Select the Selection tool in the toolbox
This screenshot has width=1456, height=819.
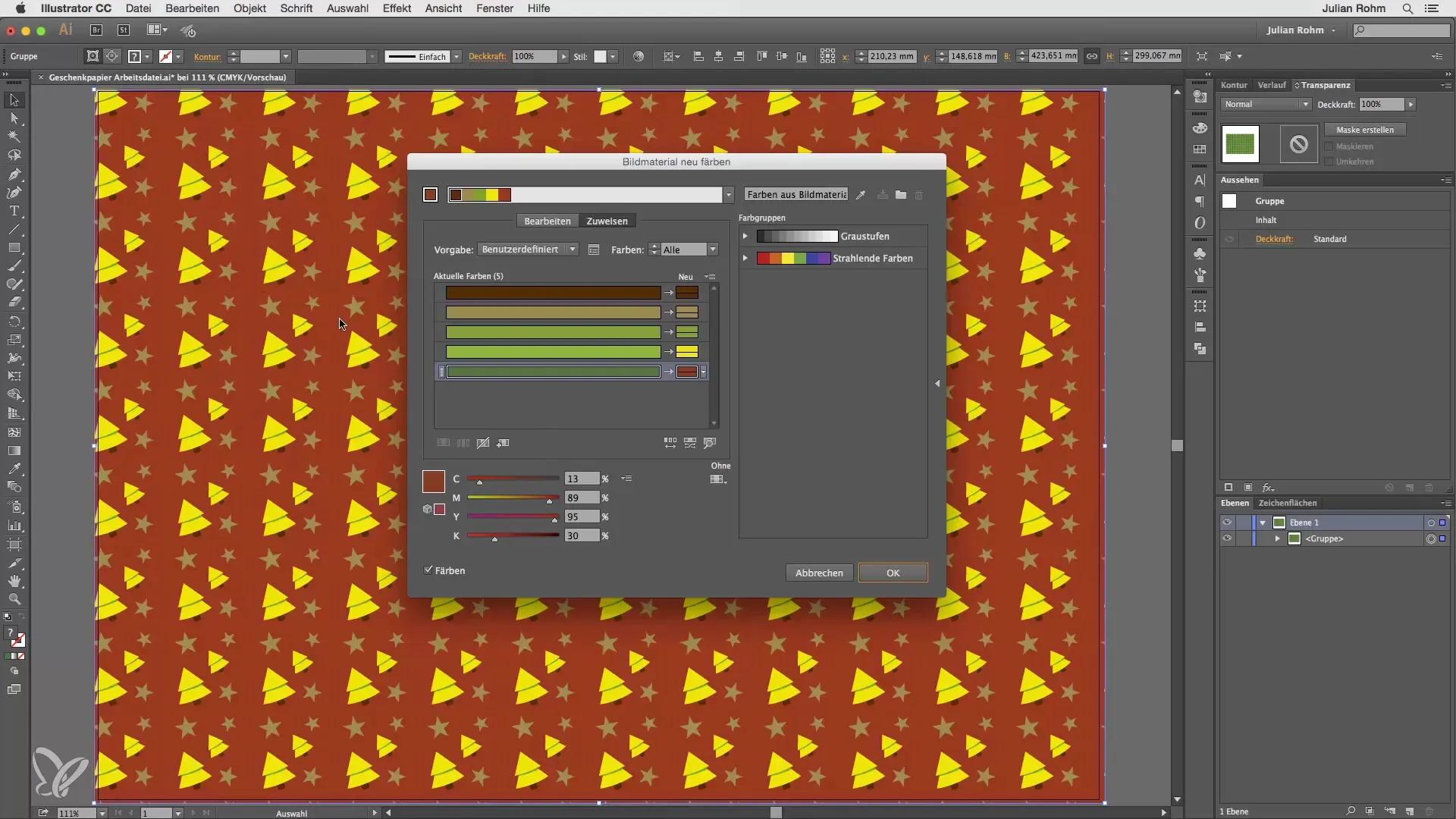tap(14, 100)
